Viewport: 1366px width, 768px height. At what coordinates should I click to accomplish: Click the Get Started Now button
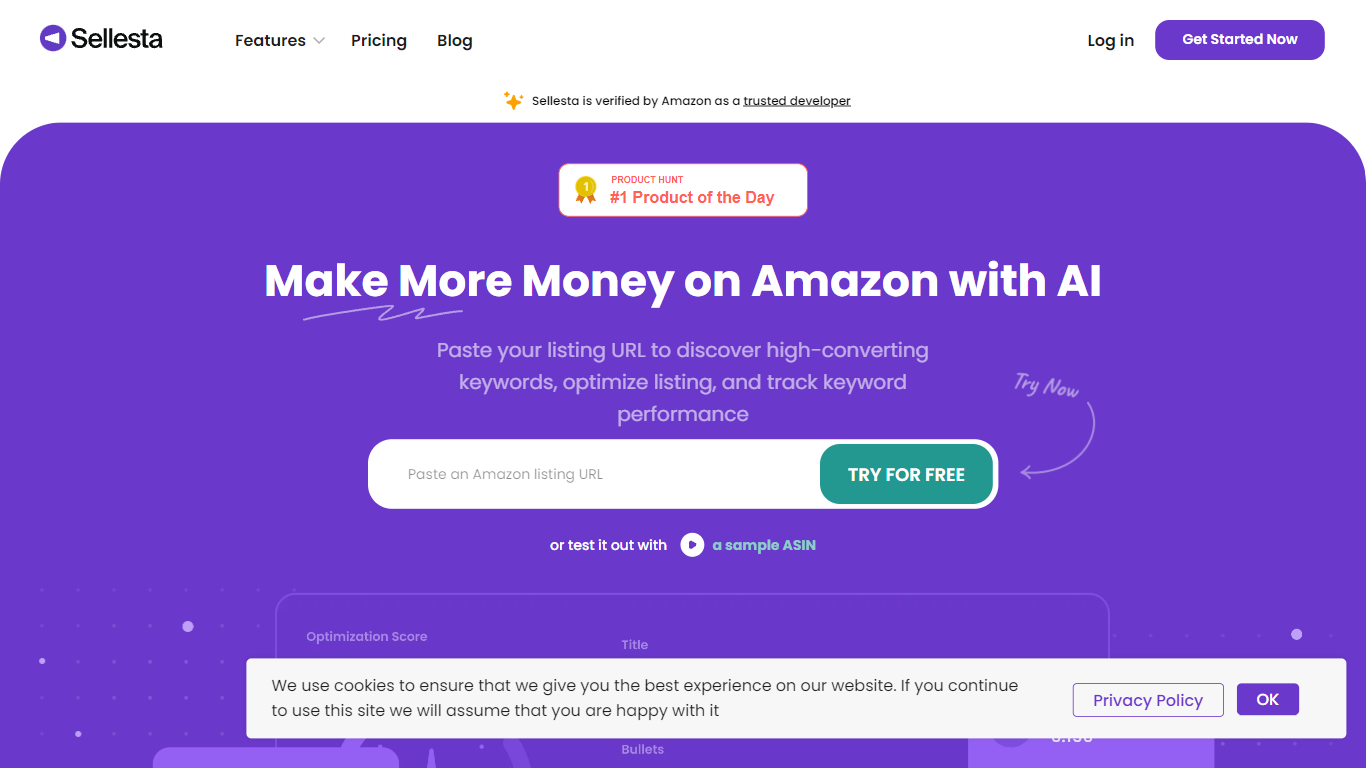[1239, 40]
